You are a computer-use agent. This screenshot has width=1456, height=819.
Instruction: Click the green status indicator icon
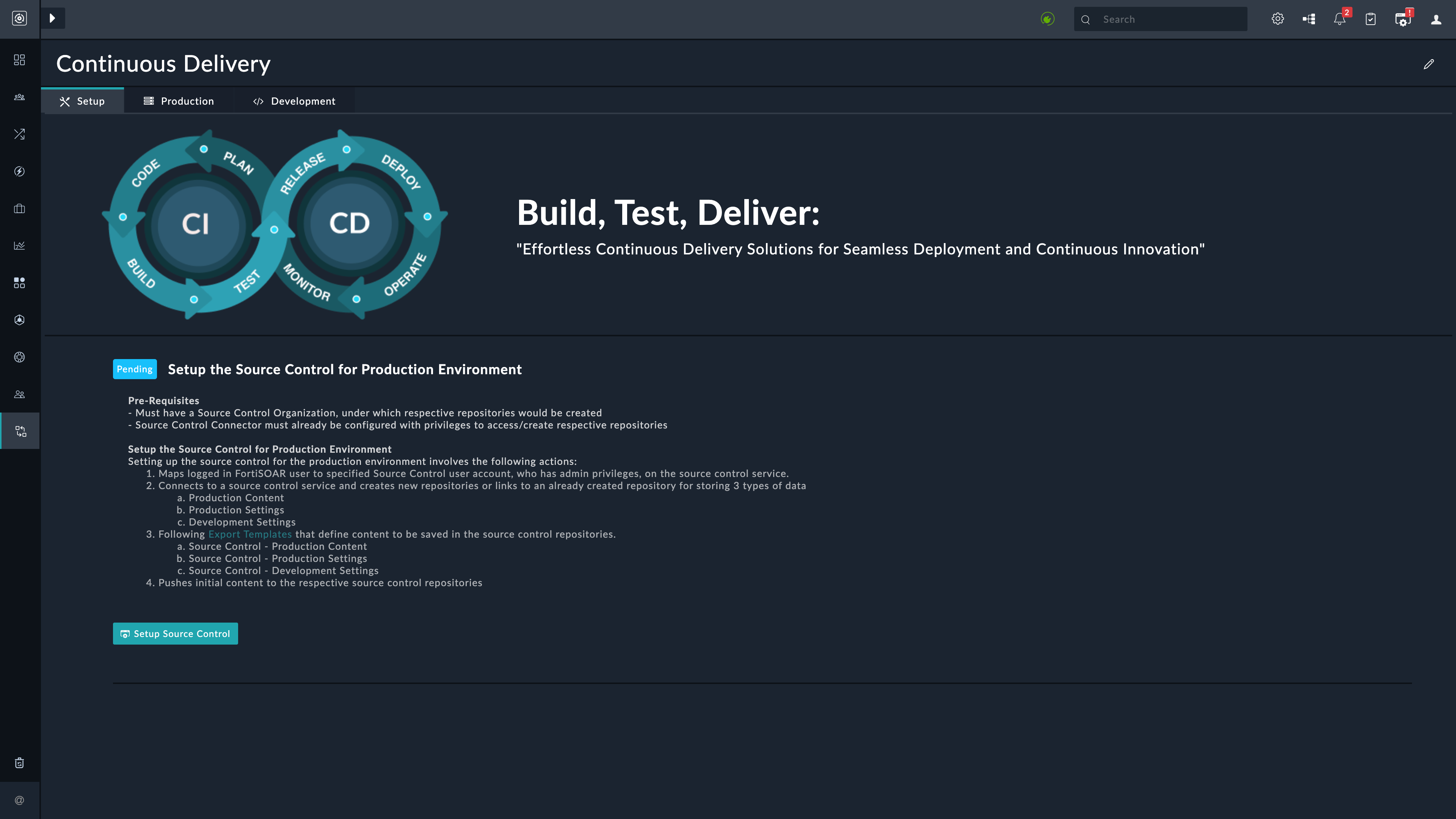tap(1047, 19)
